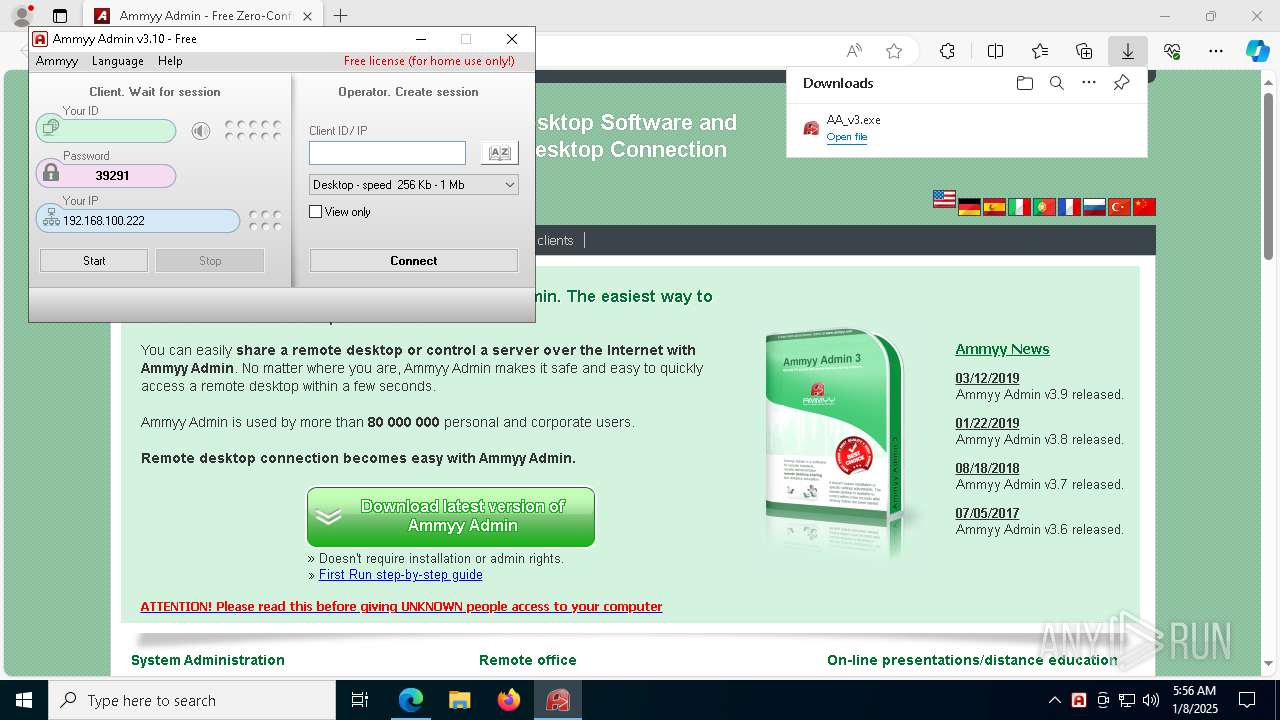Open the notification center
Screen dimensions: 1280x720
1247,700
